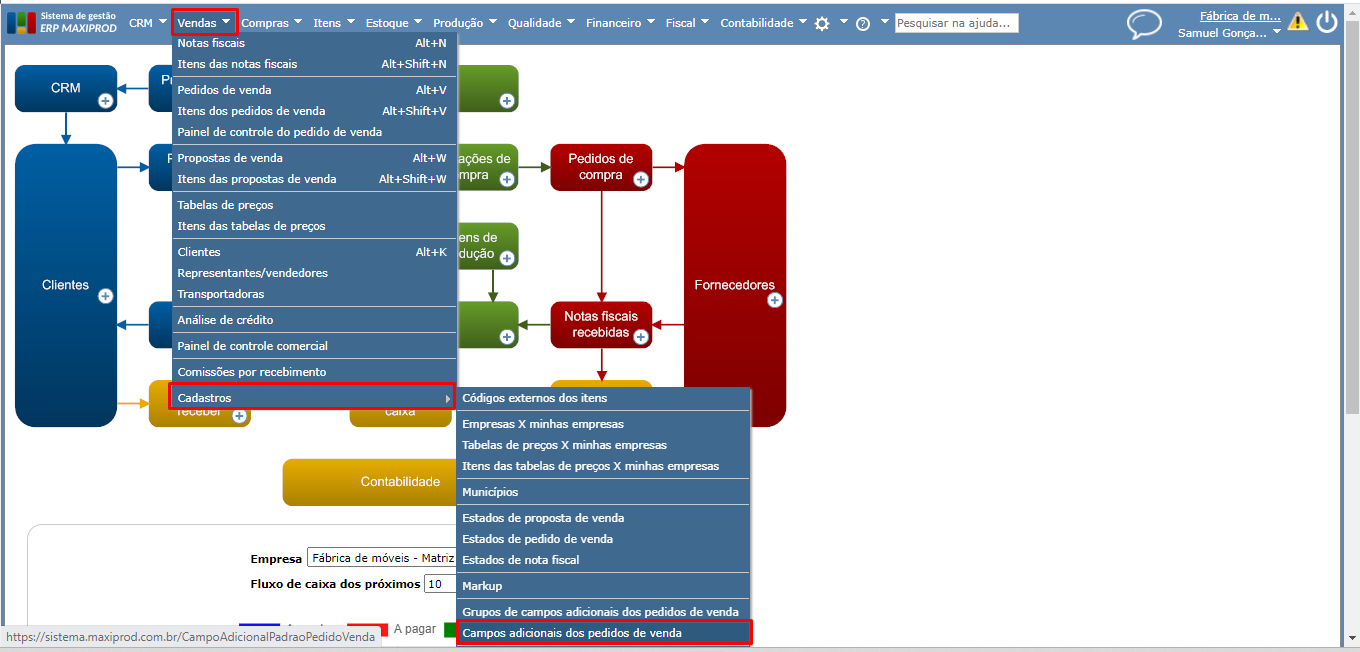Click the ERP MAXIPROD logo
Image resolution: width=1360 pixels, height=652 pixels.
pos(62,22)
